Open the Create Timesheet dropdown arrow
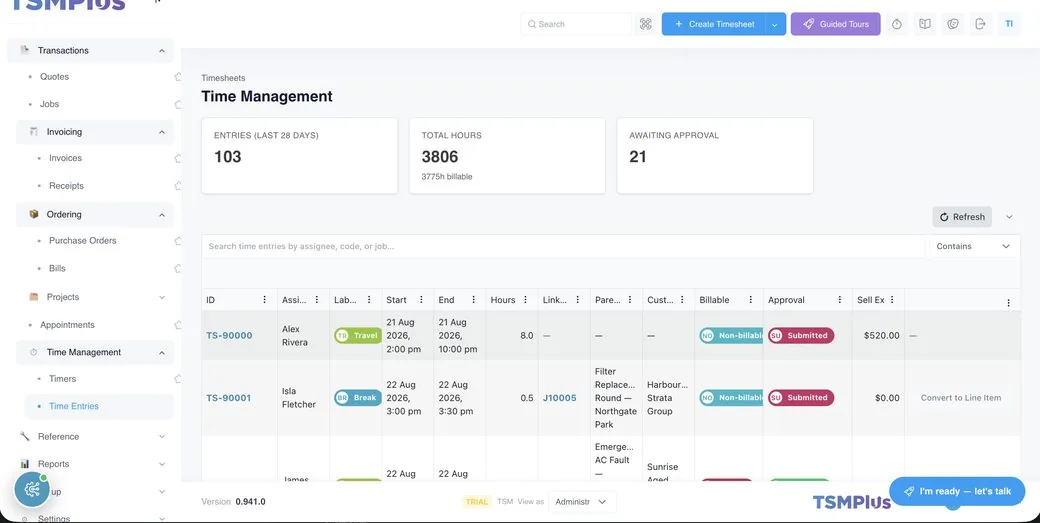1040x523 pixels. click(x=775, y=24)
